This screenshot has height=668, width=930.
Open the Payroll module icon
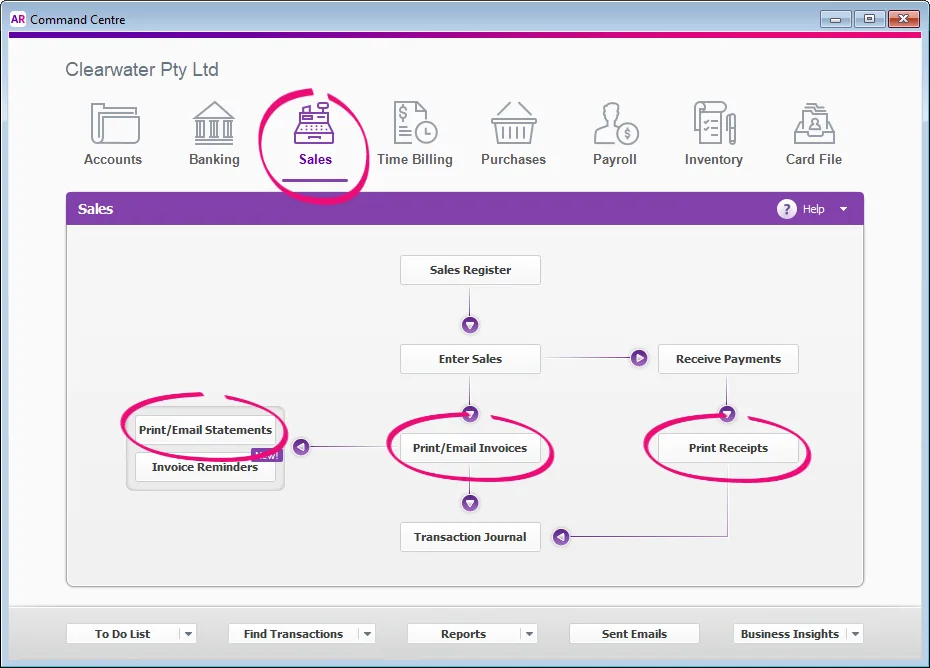pyautogui.click(x=616, y=123)
